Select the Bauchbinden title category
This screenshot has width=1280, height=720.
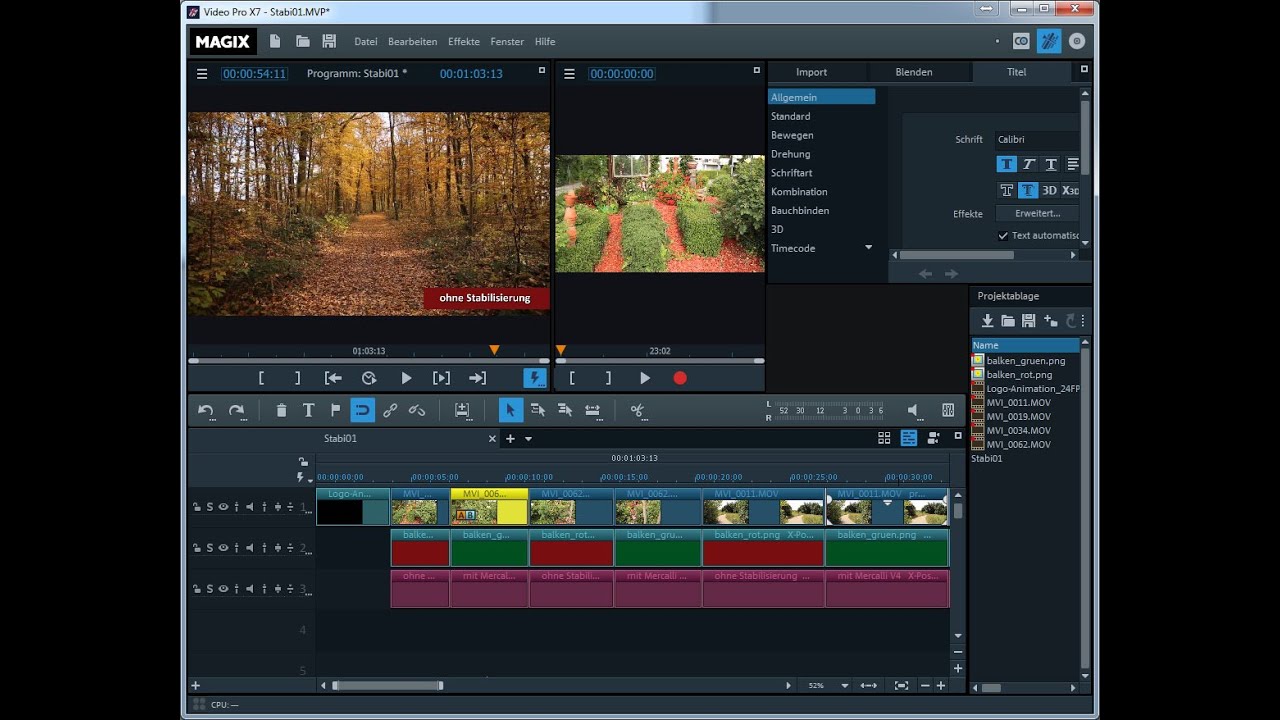pos(800,210)
